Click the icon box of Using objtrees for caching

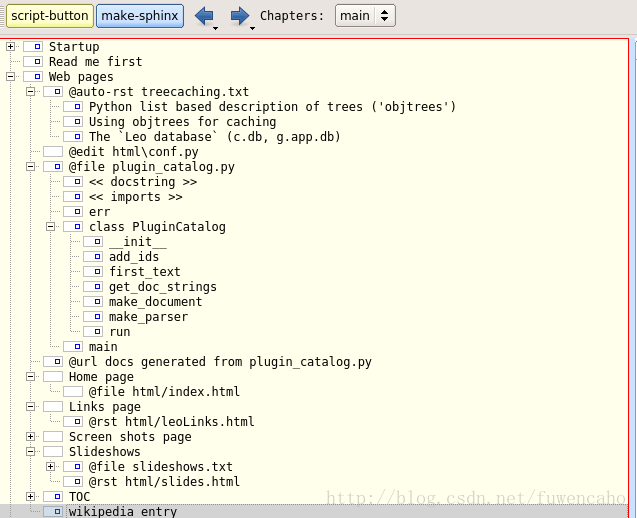[x=73, y=121]
